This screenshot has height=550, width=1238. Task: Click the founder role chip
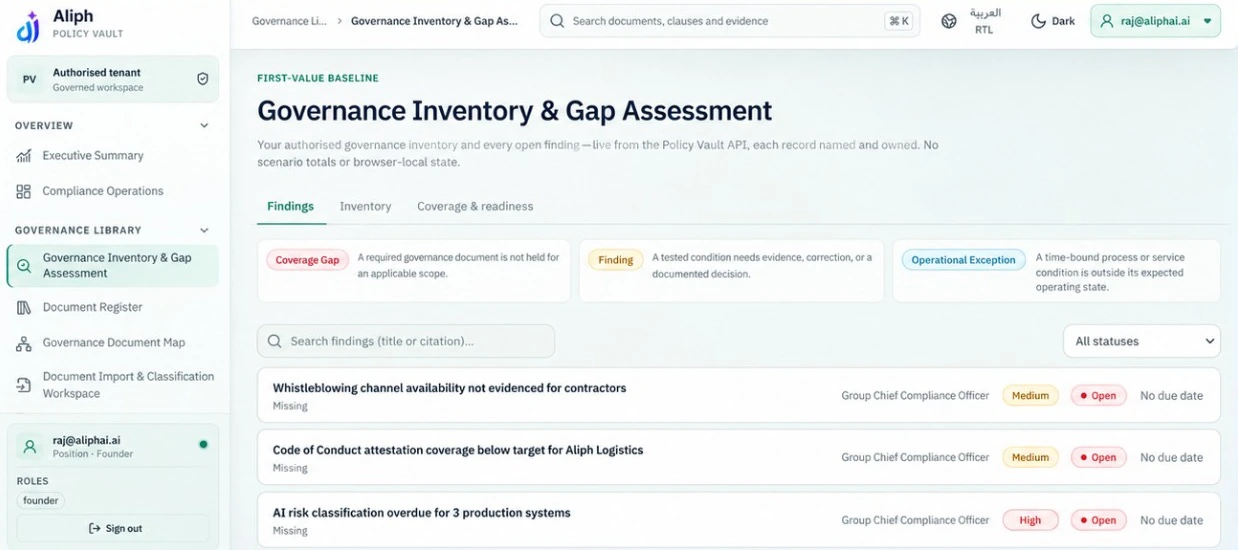point(41,500)
